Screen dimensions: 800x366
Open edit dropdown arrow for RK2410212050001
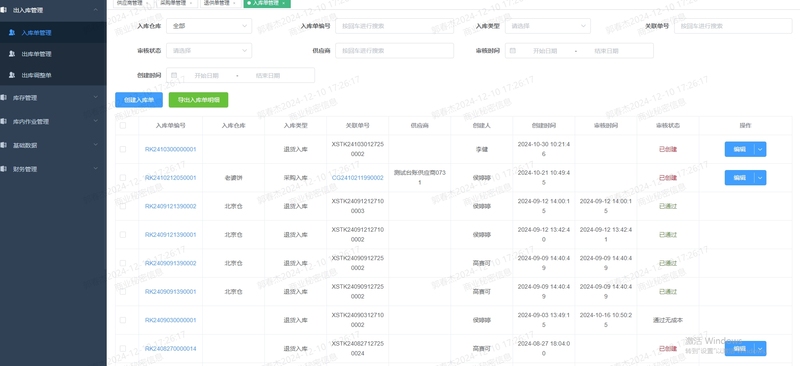[x=760, y=178]
